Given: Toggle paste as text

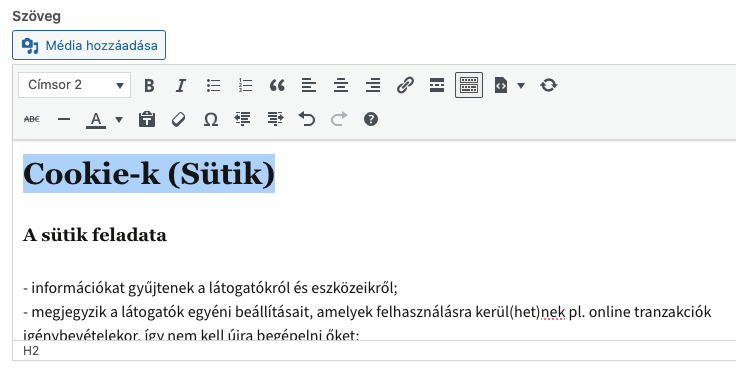Looking at the screenshot, I should (x=147, y=119).
